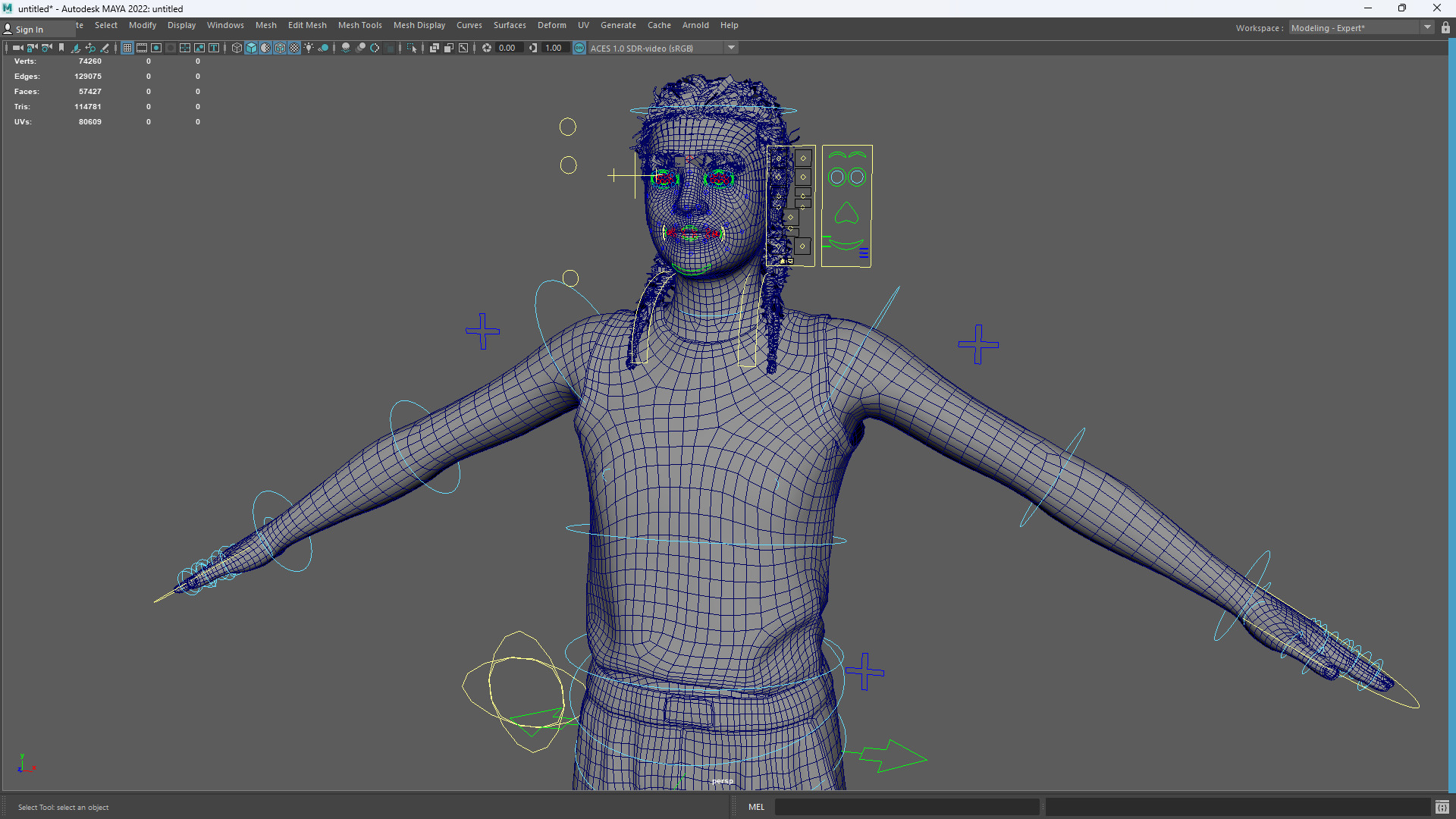This screenshot has height=819, width=1456.
Task: Click the select camera icon
Action: (17, 48)
